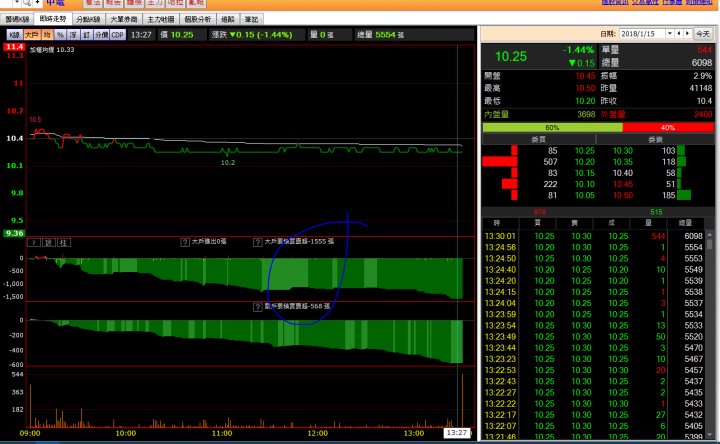The image size is (720, 444).
Task: Click the 內盤量 3698 value
Action: tap(586, 114)
